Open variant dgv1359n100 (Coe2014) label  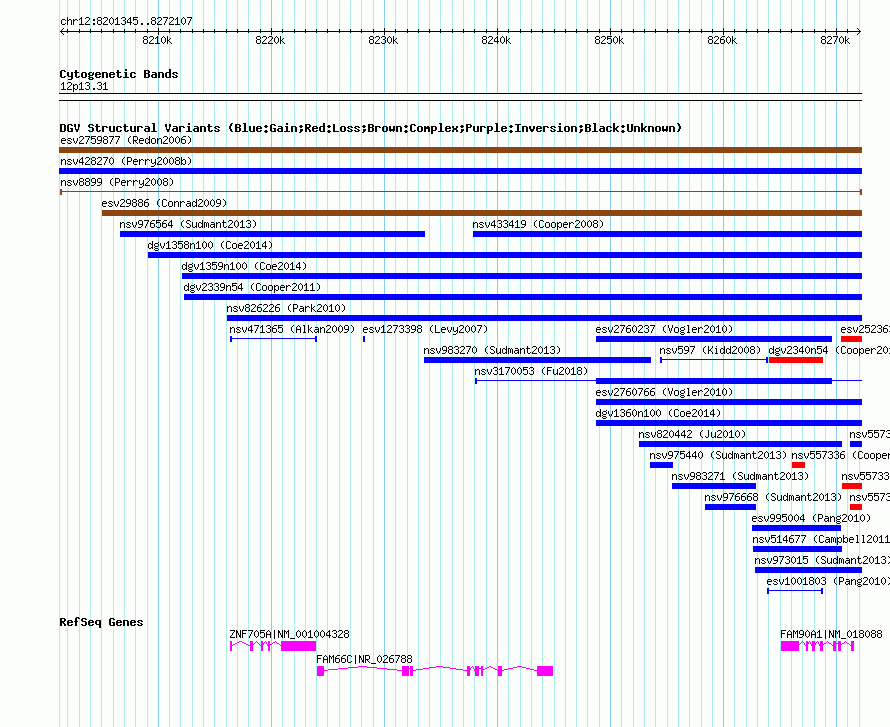pos(244,266)
